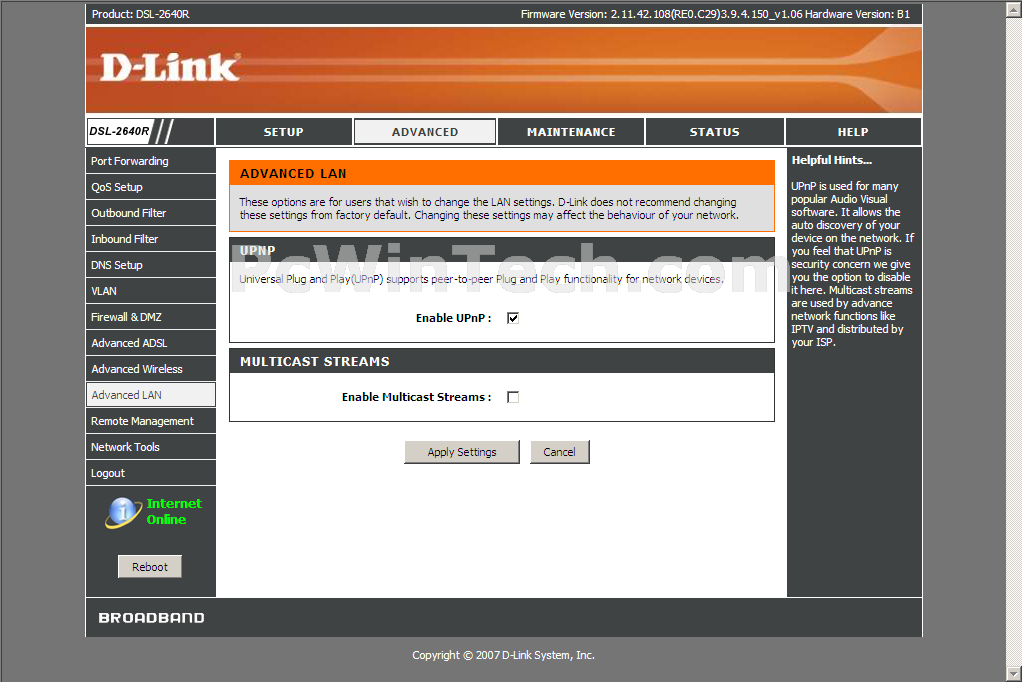Image resolution: width=1022 pixels, height=682 pixels.
Task: Open the VLAN settings page
Action: coord(151,291)
